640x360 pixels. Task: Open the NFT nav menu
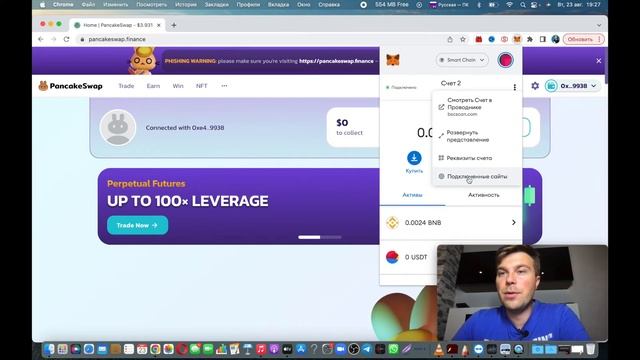pos(202,86)
